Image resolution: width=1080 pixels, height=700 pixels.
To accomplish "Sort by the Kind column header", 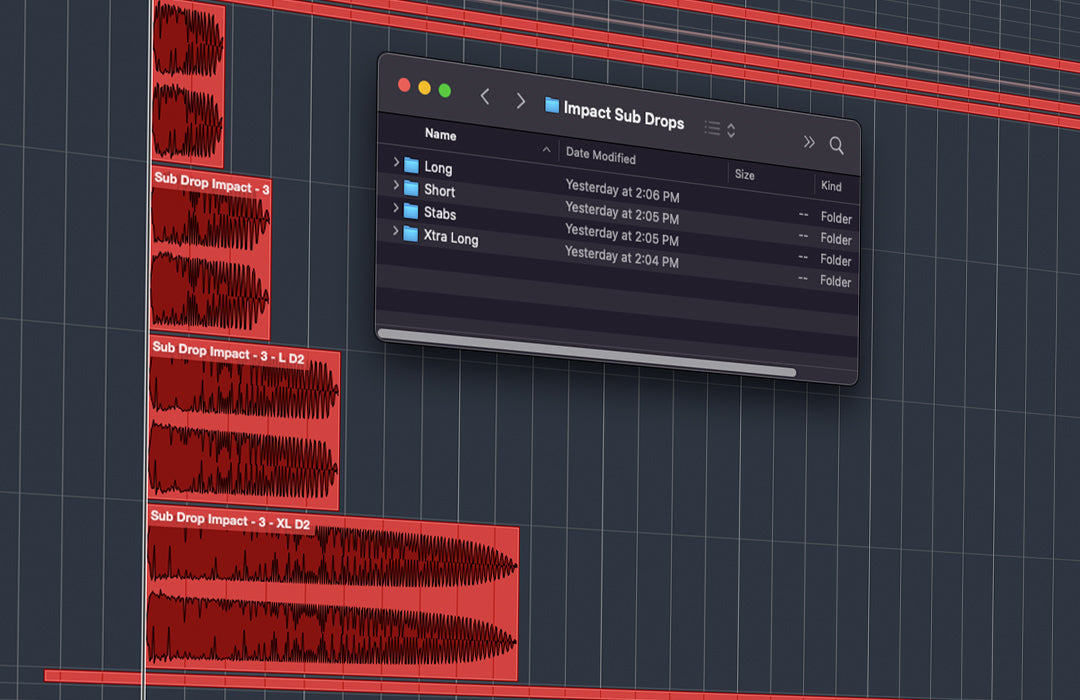I will [831, 186].
